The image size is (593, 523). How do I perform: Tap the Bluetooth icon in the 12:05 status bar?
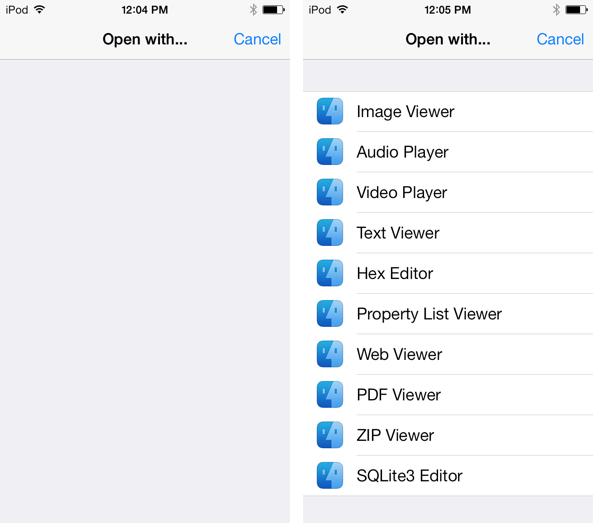pos(556,9)
